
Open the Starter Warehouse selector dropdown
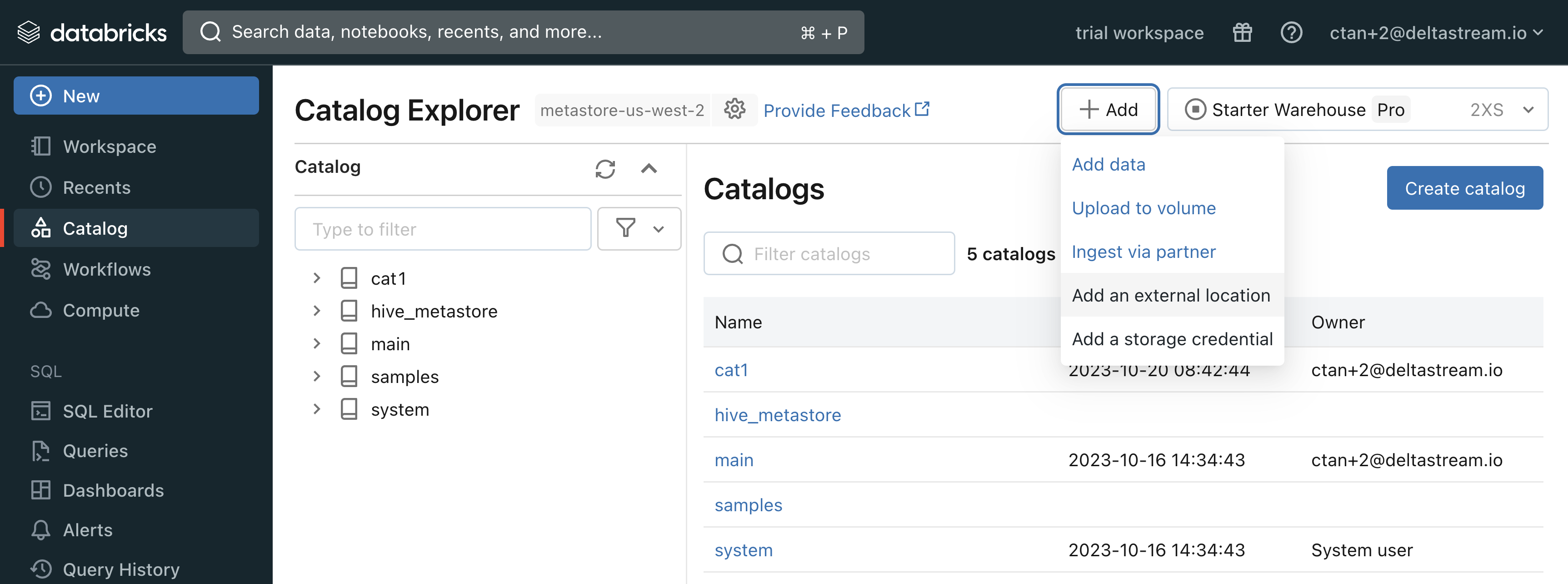tap(1358, 110)
